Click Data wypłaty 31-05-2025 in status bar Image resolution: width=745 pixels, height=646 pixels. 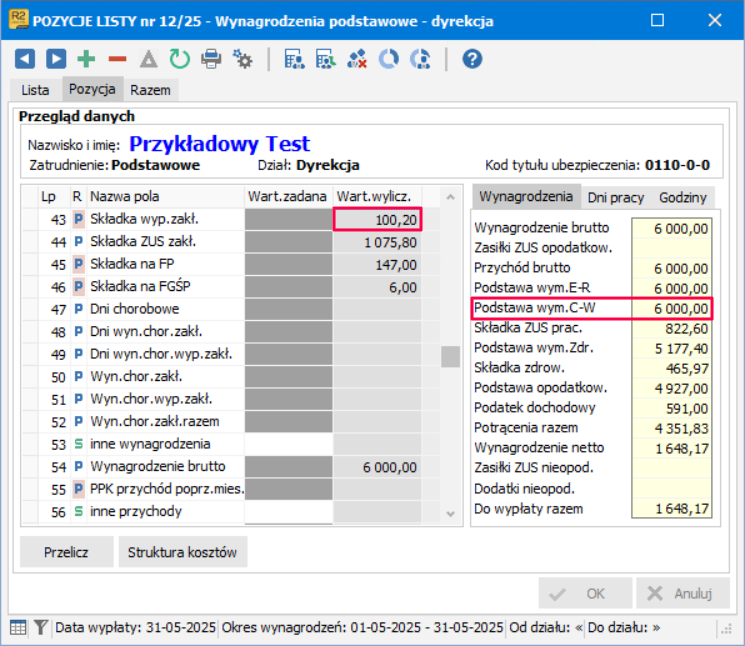pos(135,627)
